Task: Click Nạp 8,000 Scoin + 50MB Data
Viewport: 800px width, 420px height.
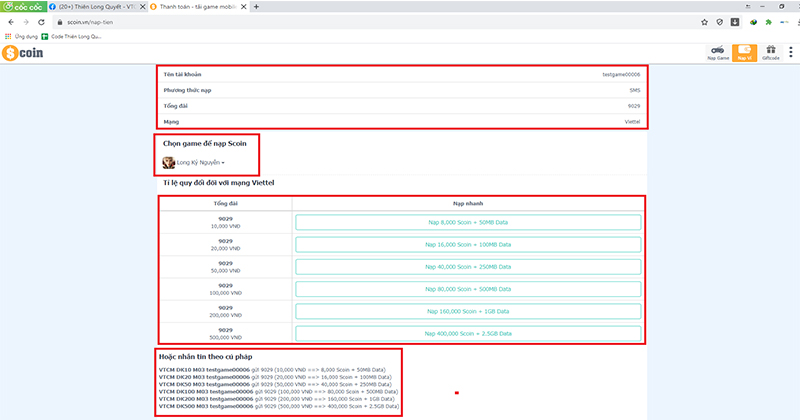Action: coord(468,223)
